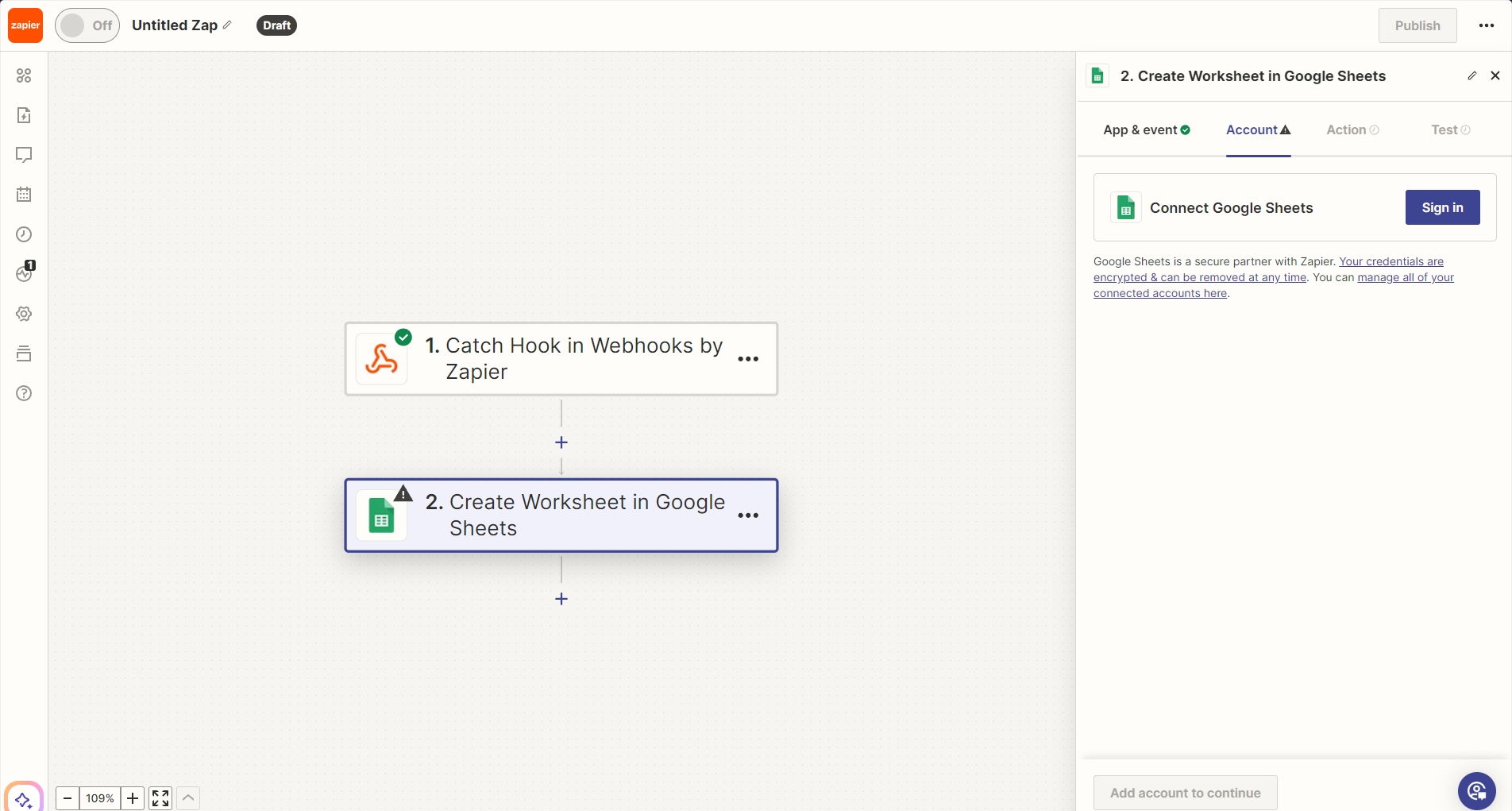1512x811 pixels.
Task: Switch to the Test tab
Action: [x=1444, y=129]
